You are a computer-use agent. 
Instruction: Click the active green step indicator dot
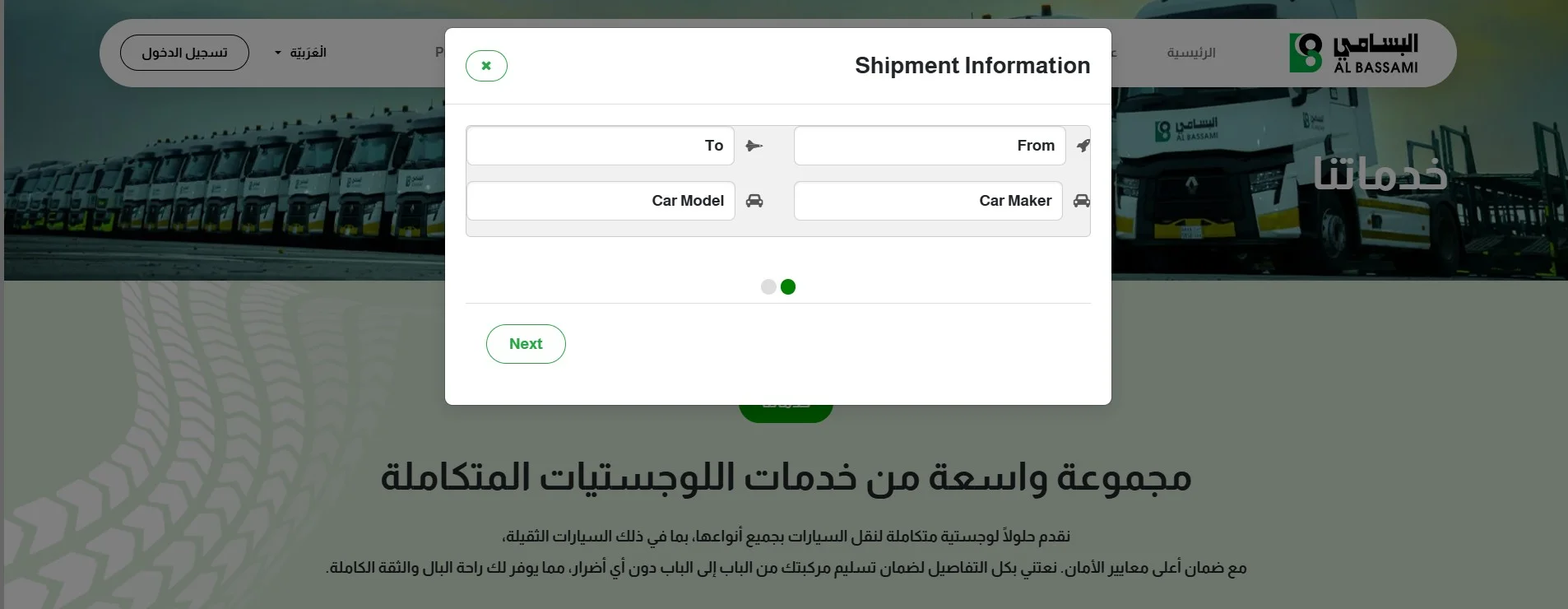(x=788, y=286)
